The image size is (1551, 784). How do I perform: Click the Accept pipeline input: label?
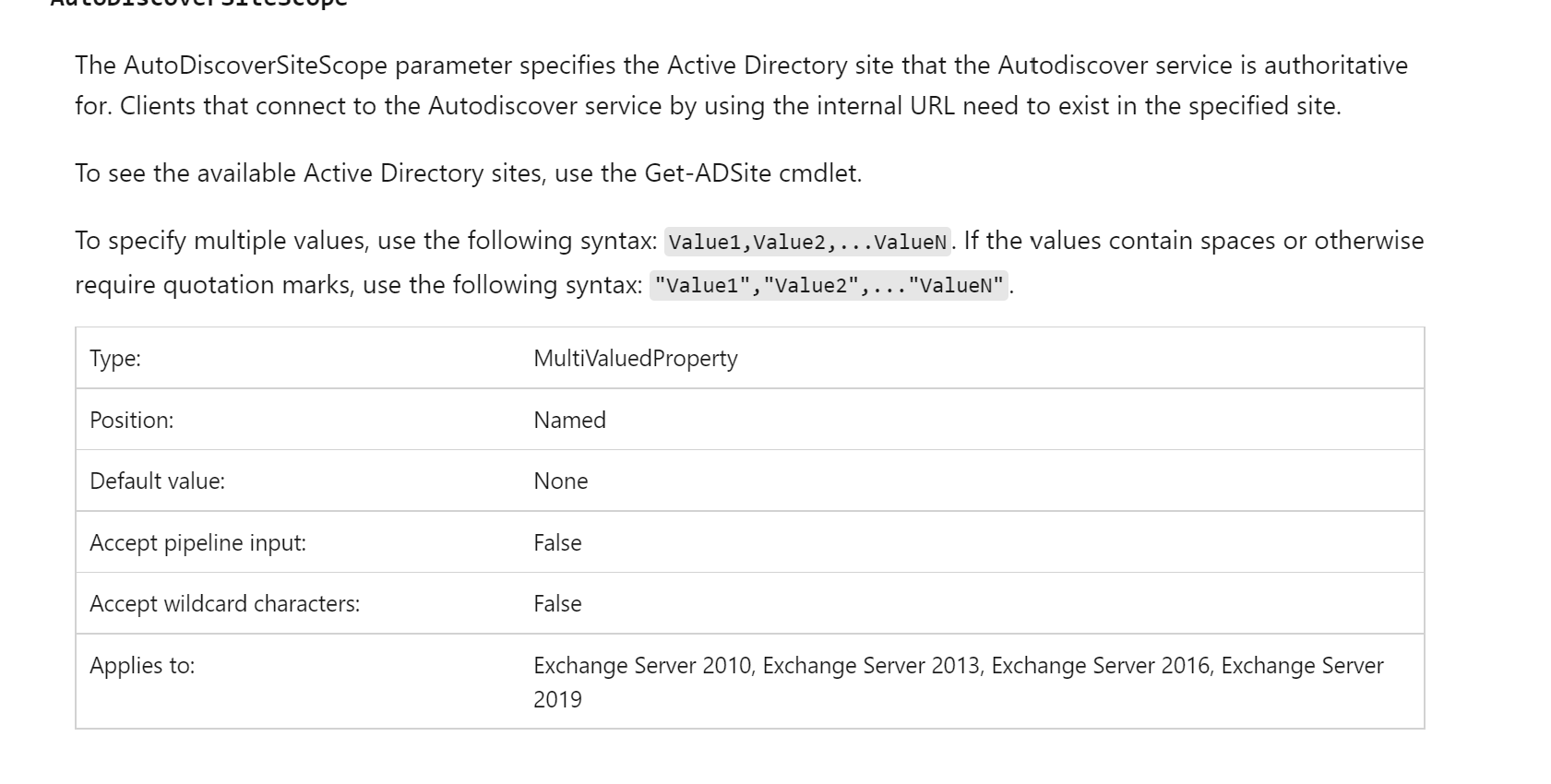point(197,542)
